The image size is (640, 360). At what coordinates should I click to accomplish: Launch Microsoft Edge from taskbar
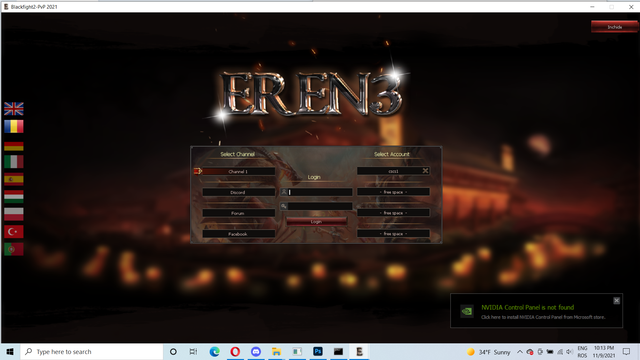214,351
